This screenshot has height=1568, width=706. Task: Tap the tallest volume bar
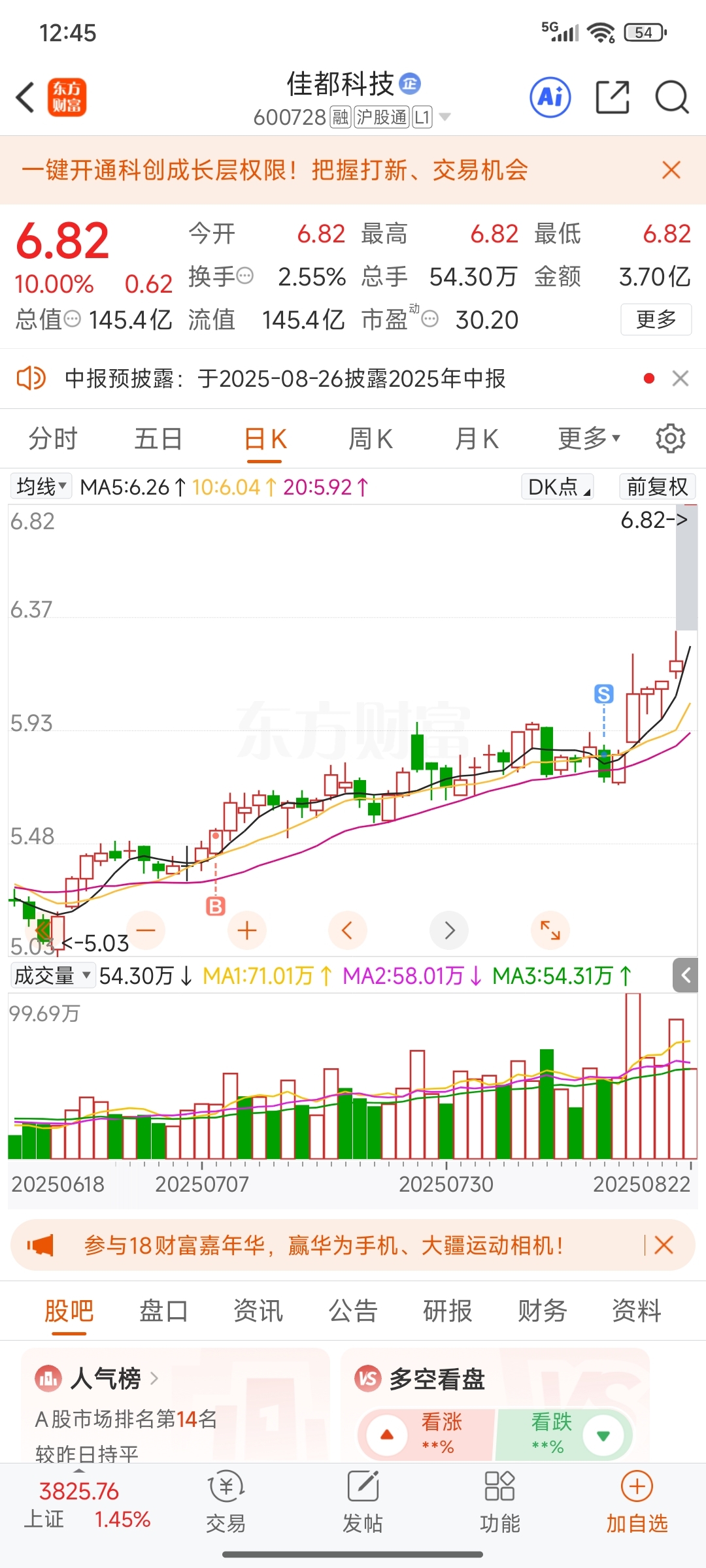[x=632, y=1076]
